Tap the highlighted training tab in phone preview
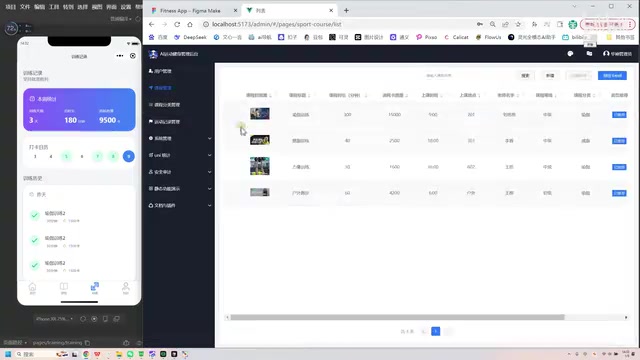 (x=95, y=288)
